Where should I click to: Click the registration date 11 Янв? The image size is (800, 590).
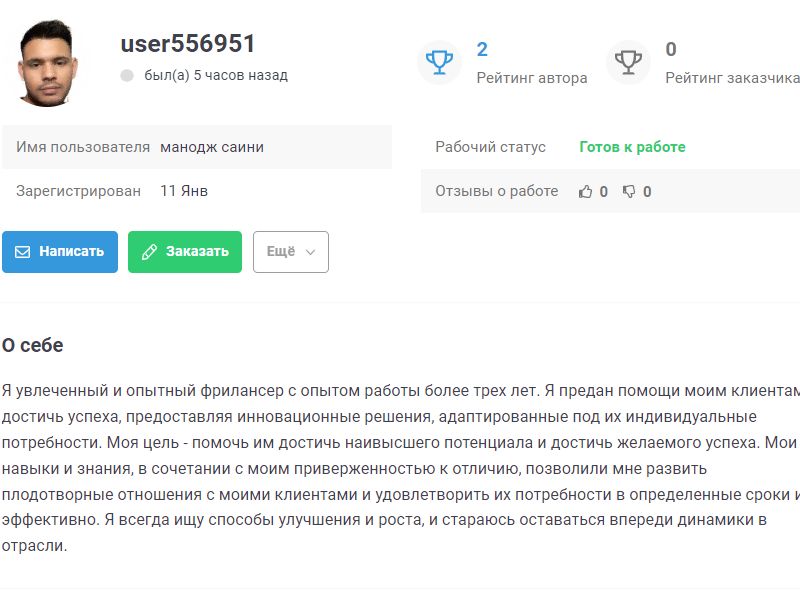[x=184, y=191]
